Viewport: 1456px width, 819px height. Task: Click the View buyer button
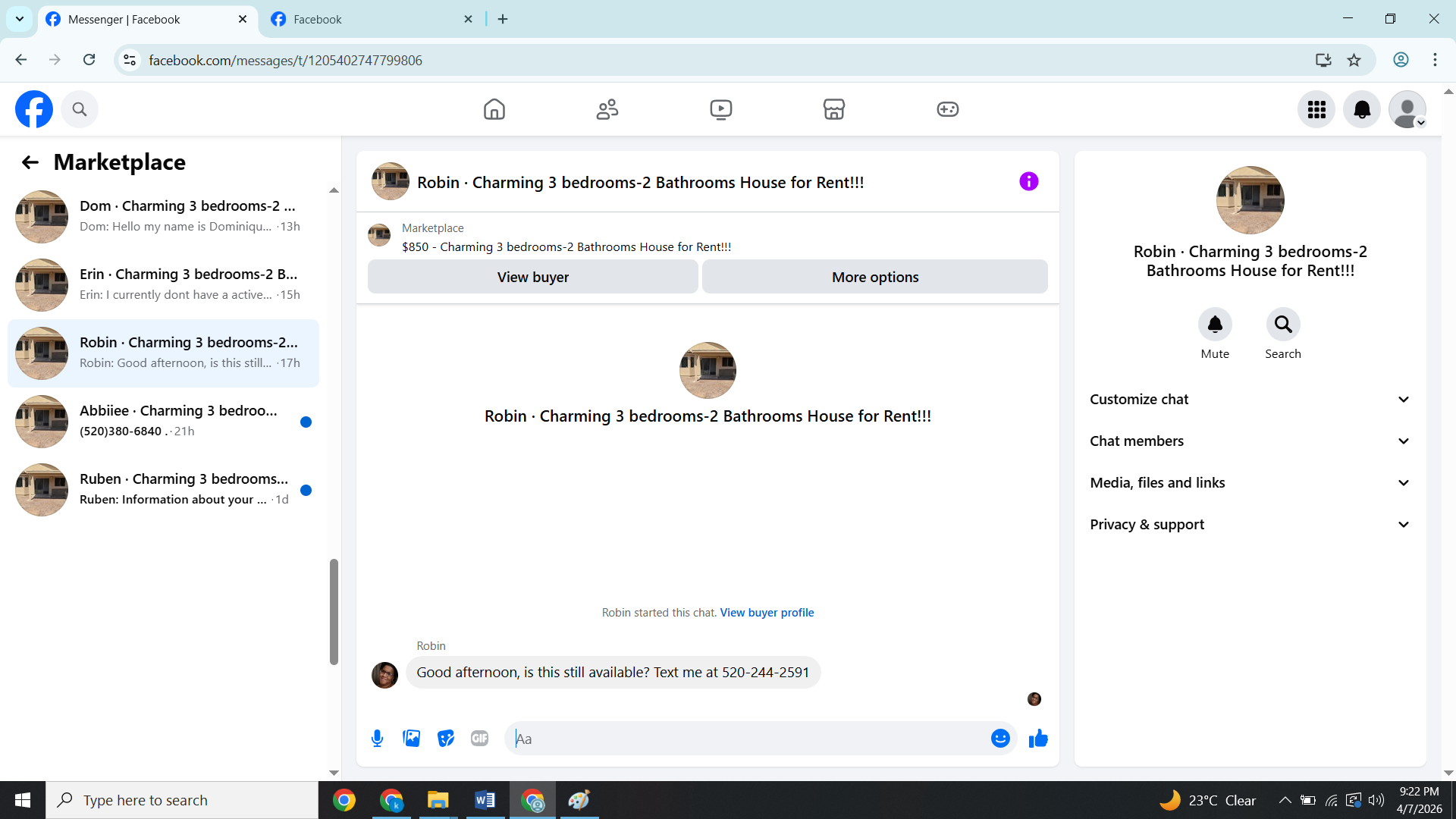click(x=532, y=277)
